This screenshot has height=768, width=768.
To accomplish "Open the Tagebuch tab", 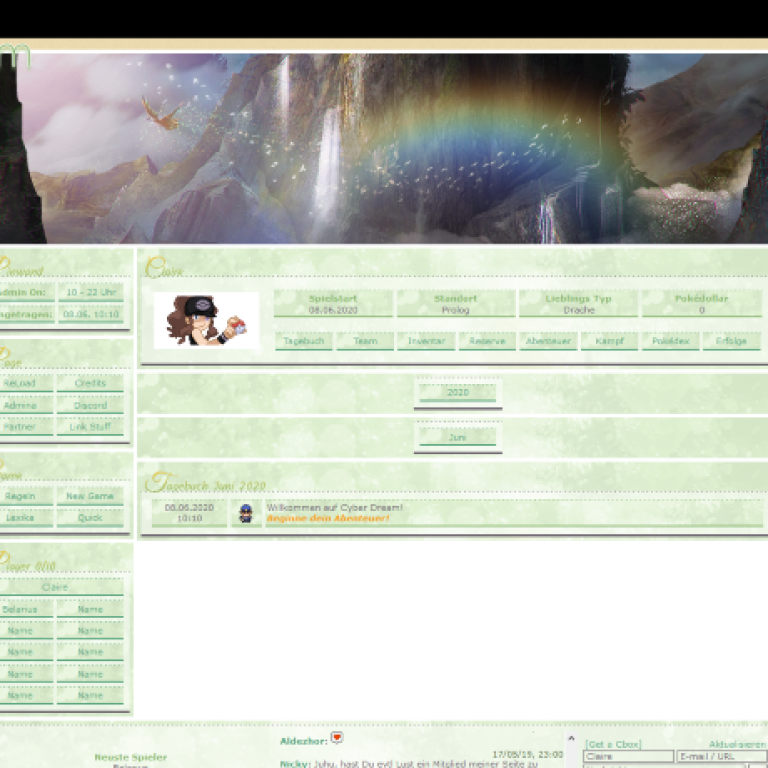I will click(303, 341).
